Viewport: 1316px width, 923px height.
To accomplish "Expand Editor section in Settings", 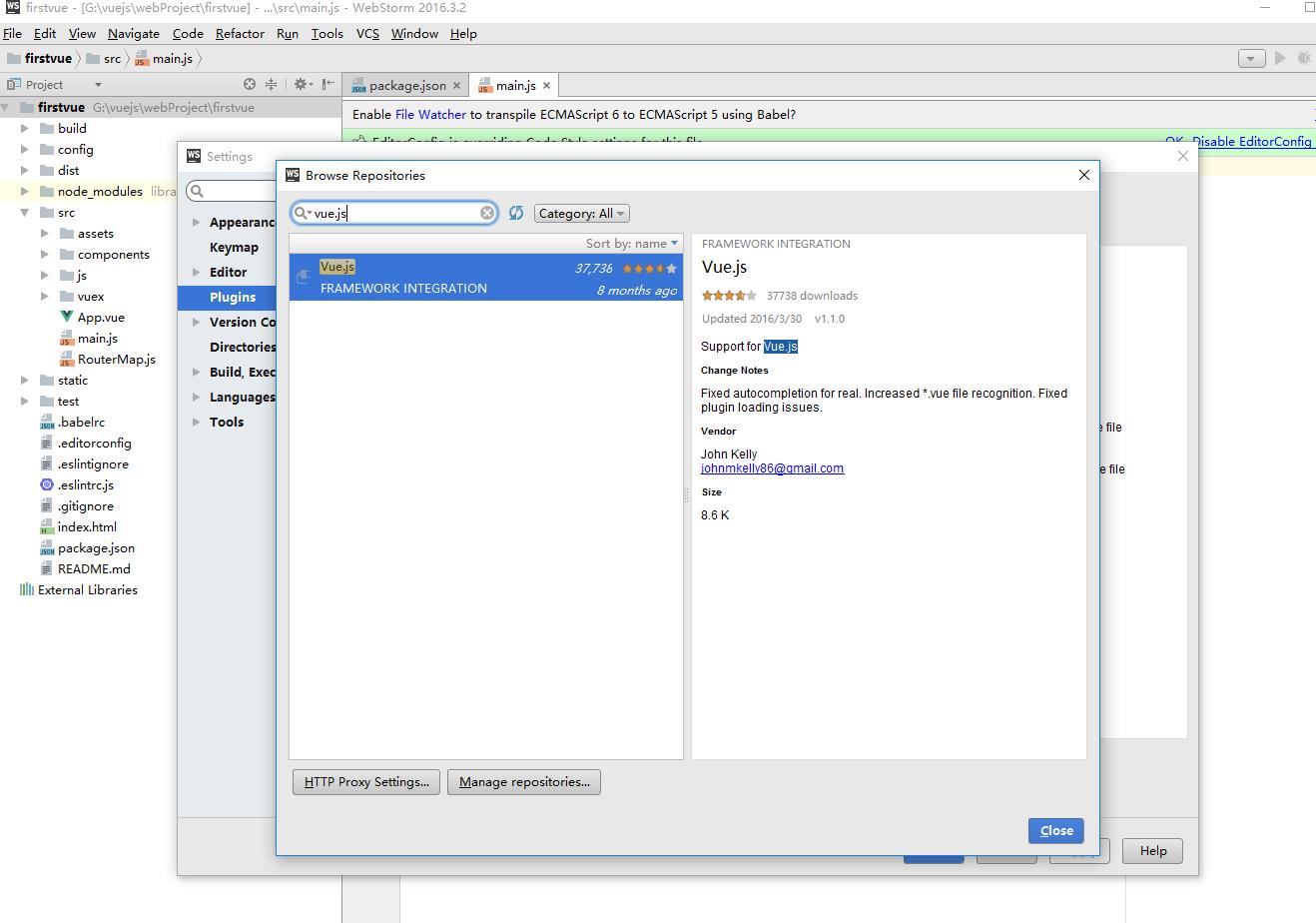I will (197, 273).
